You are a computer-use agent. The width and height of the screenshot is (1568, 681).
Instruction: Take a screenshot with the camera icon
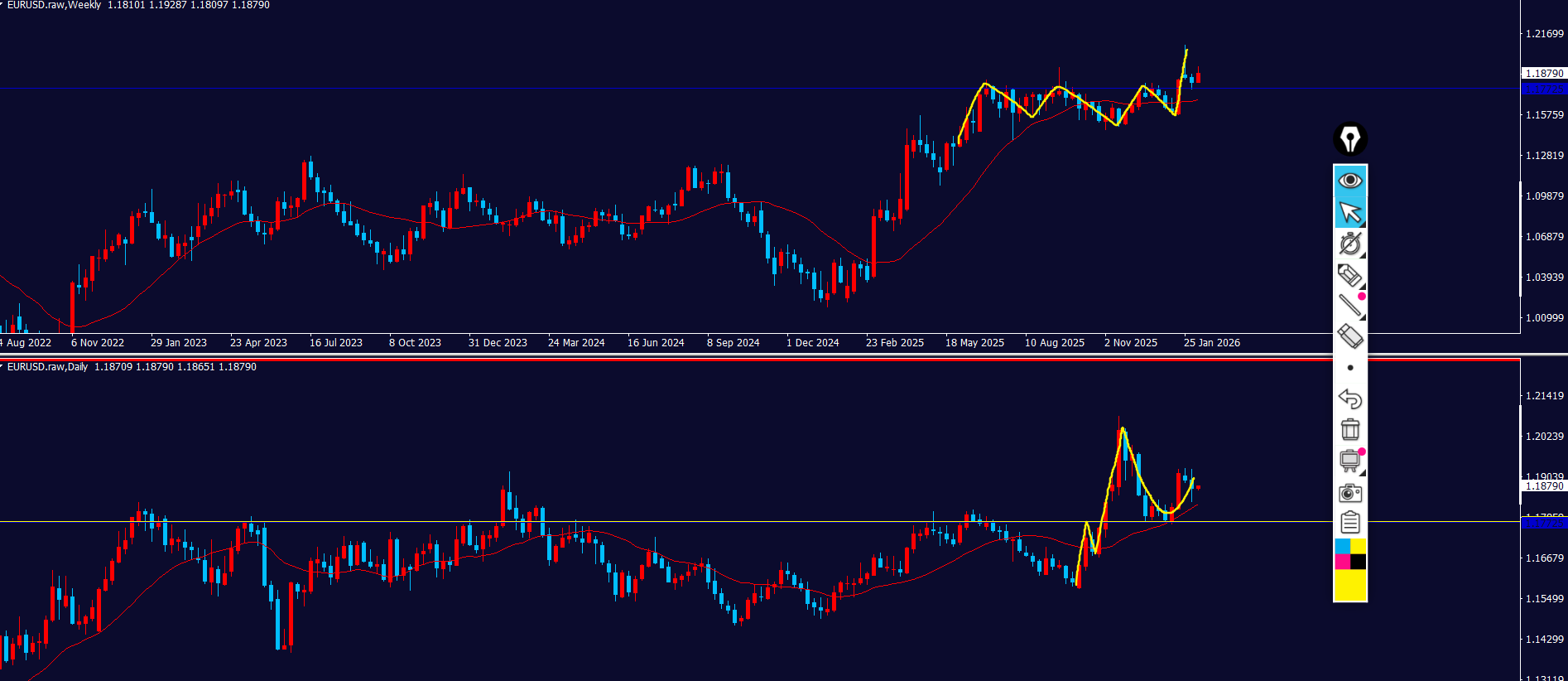pyautogui.click(x=1349, y=493)
